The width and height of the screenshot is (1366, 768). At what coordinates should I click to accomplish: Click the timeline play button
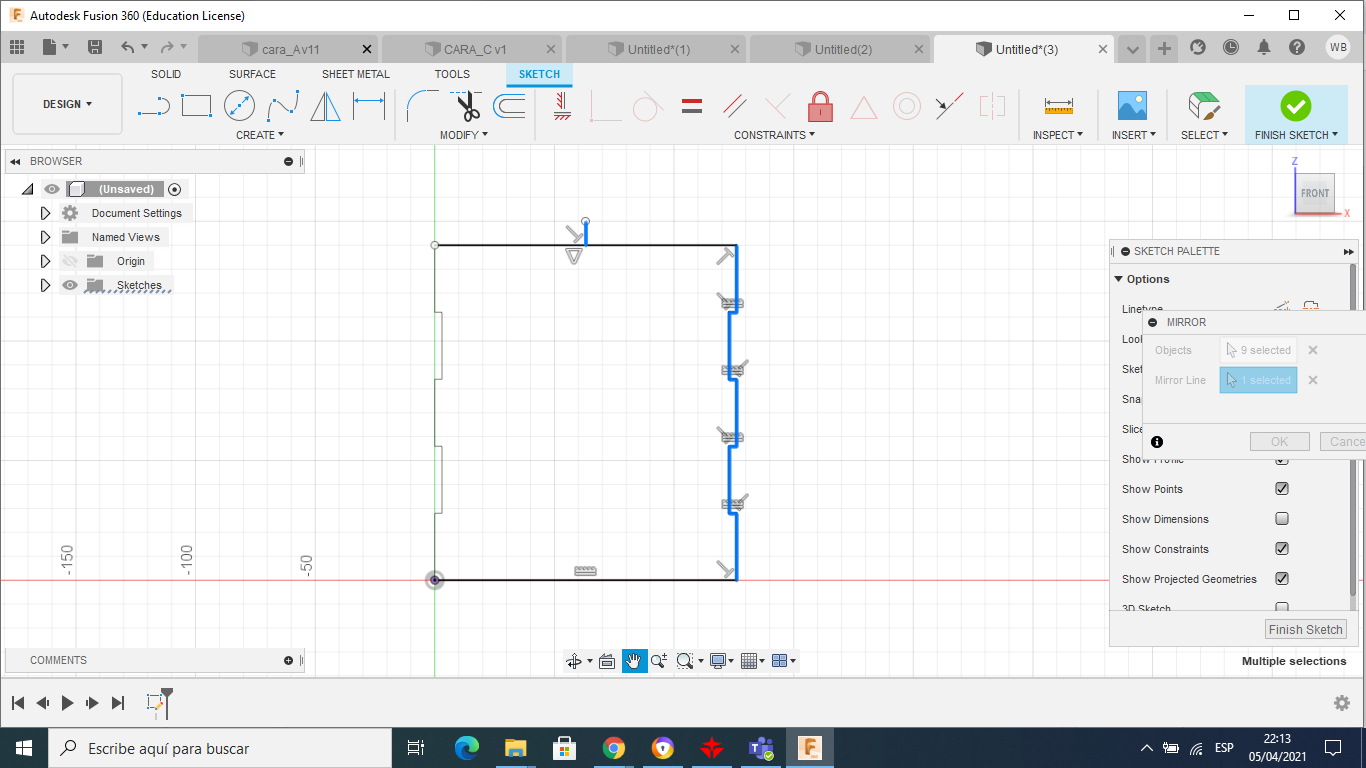[x=67, y=703]
